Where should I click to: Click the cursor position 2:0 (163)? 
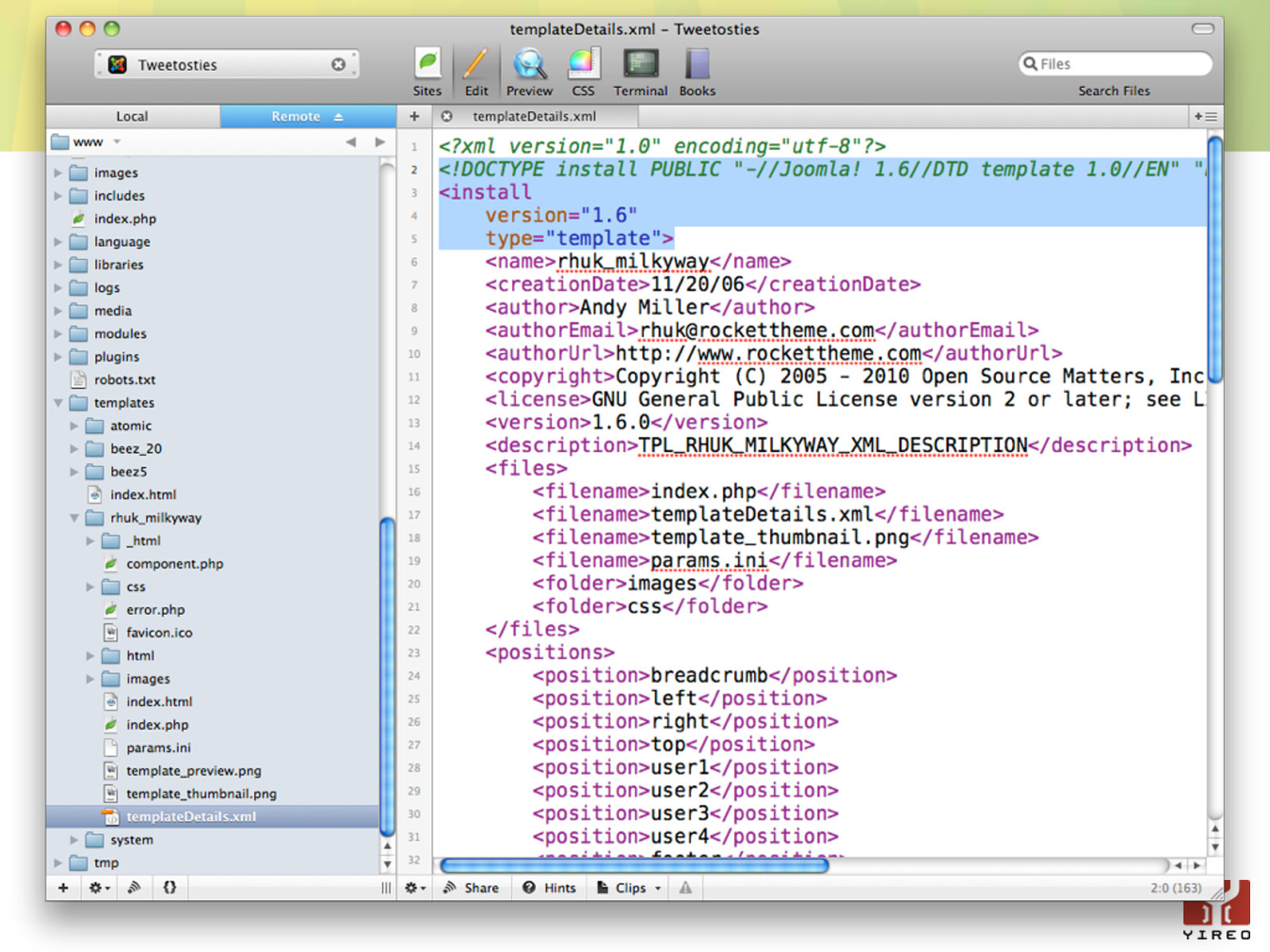point(1176,888)
